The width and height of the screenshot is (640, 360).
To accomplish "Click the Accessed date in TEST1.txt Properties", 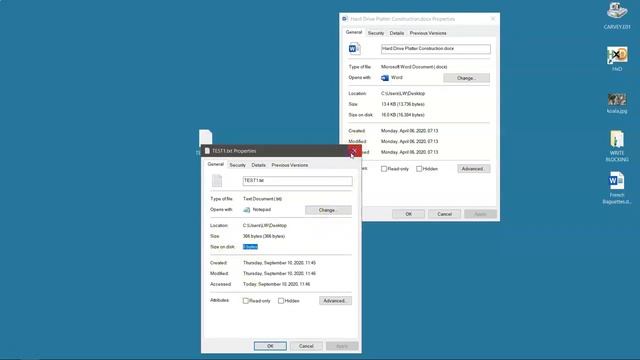I will click(x=277, y=284).
